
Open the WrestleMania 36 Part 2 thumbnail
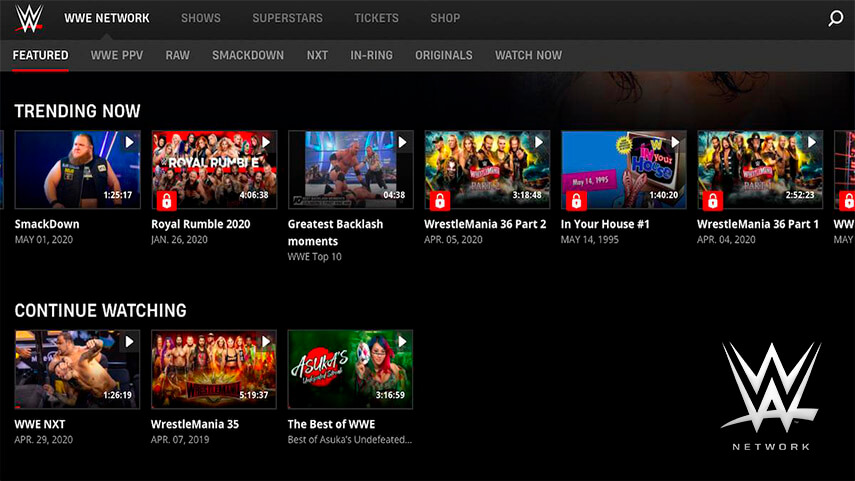(487, 170)
